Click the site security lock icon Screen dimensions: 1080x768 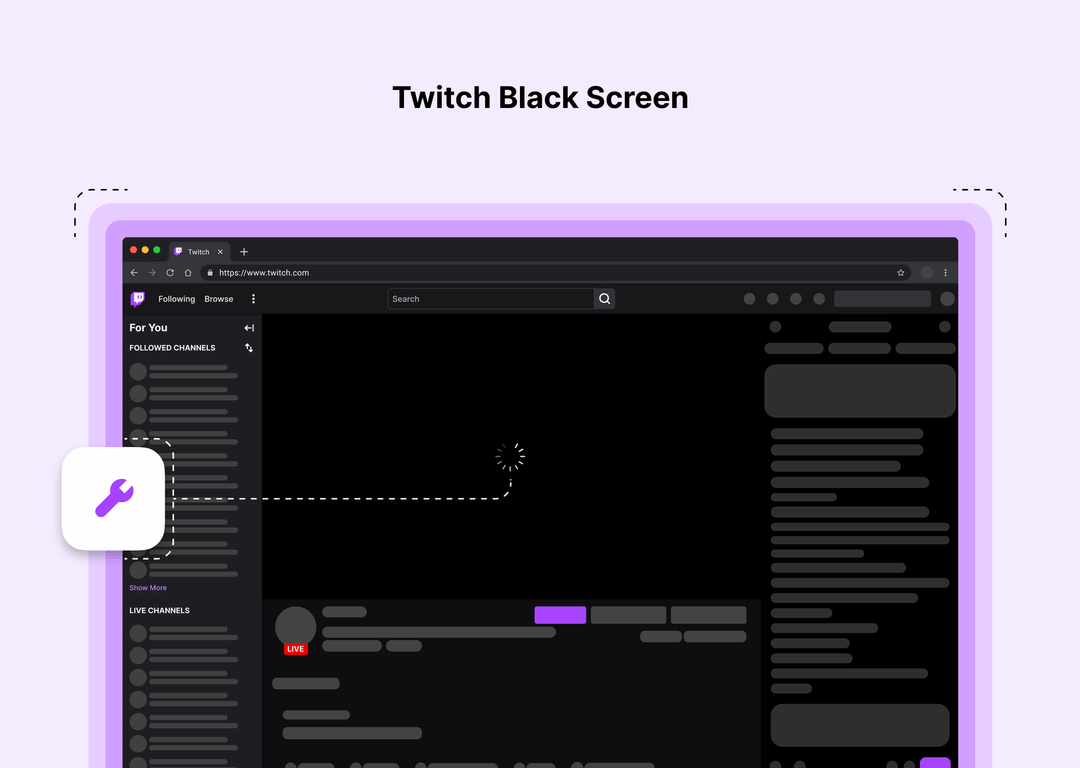tap(208, 272)
